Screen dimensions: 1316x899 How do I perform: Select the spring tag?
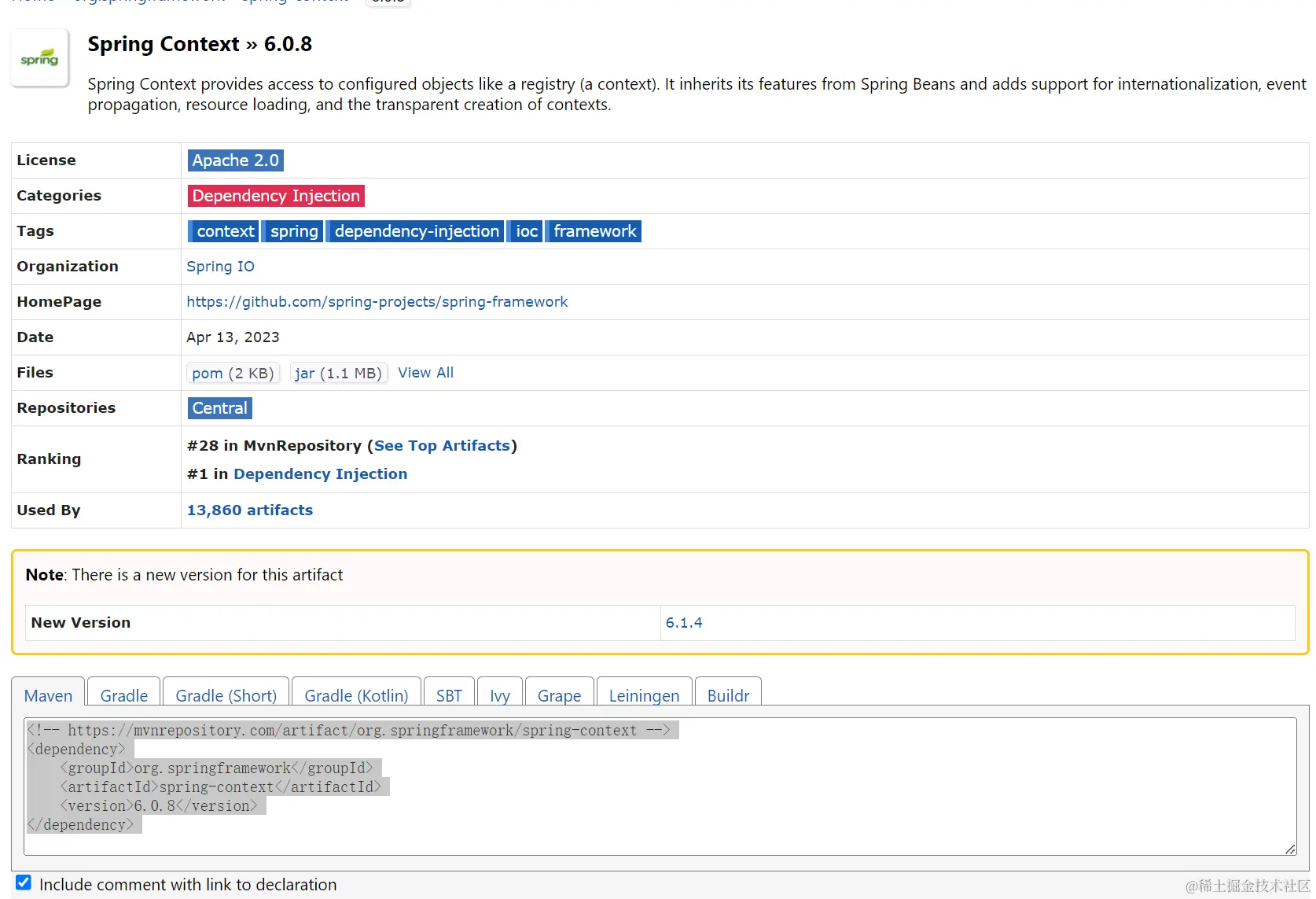click(x=293, y=231)
